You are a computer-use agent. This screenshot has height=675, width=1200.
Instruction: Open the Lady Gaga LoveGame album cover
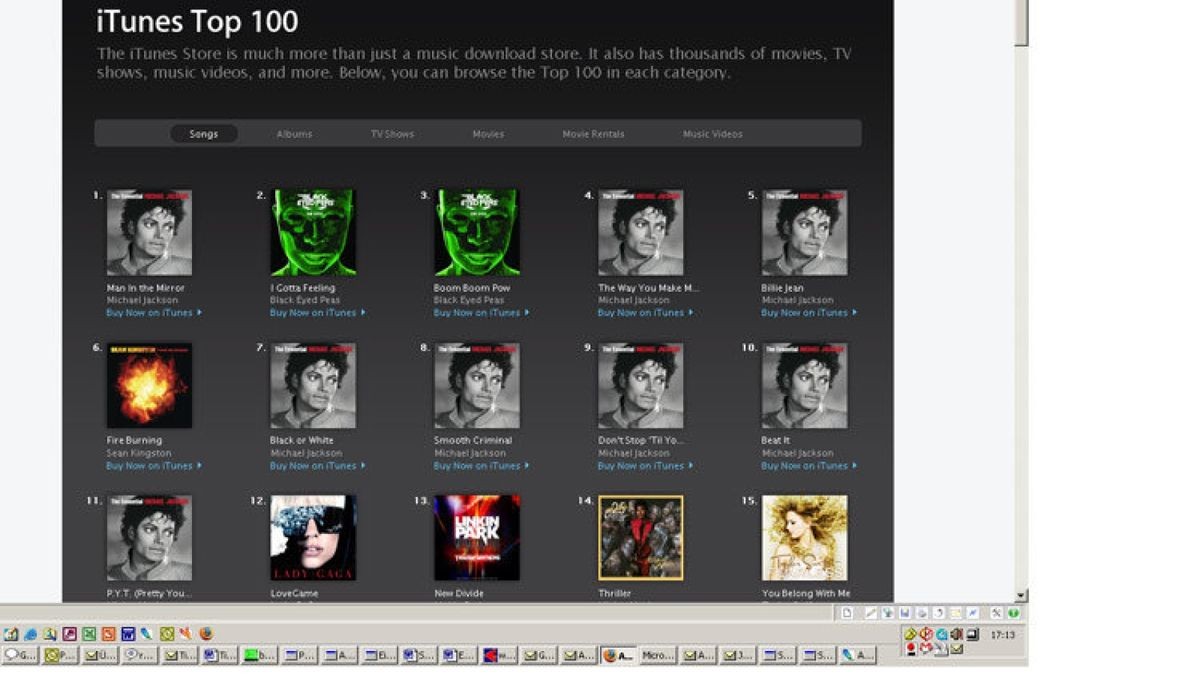click(x=313, y=537)
